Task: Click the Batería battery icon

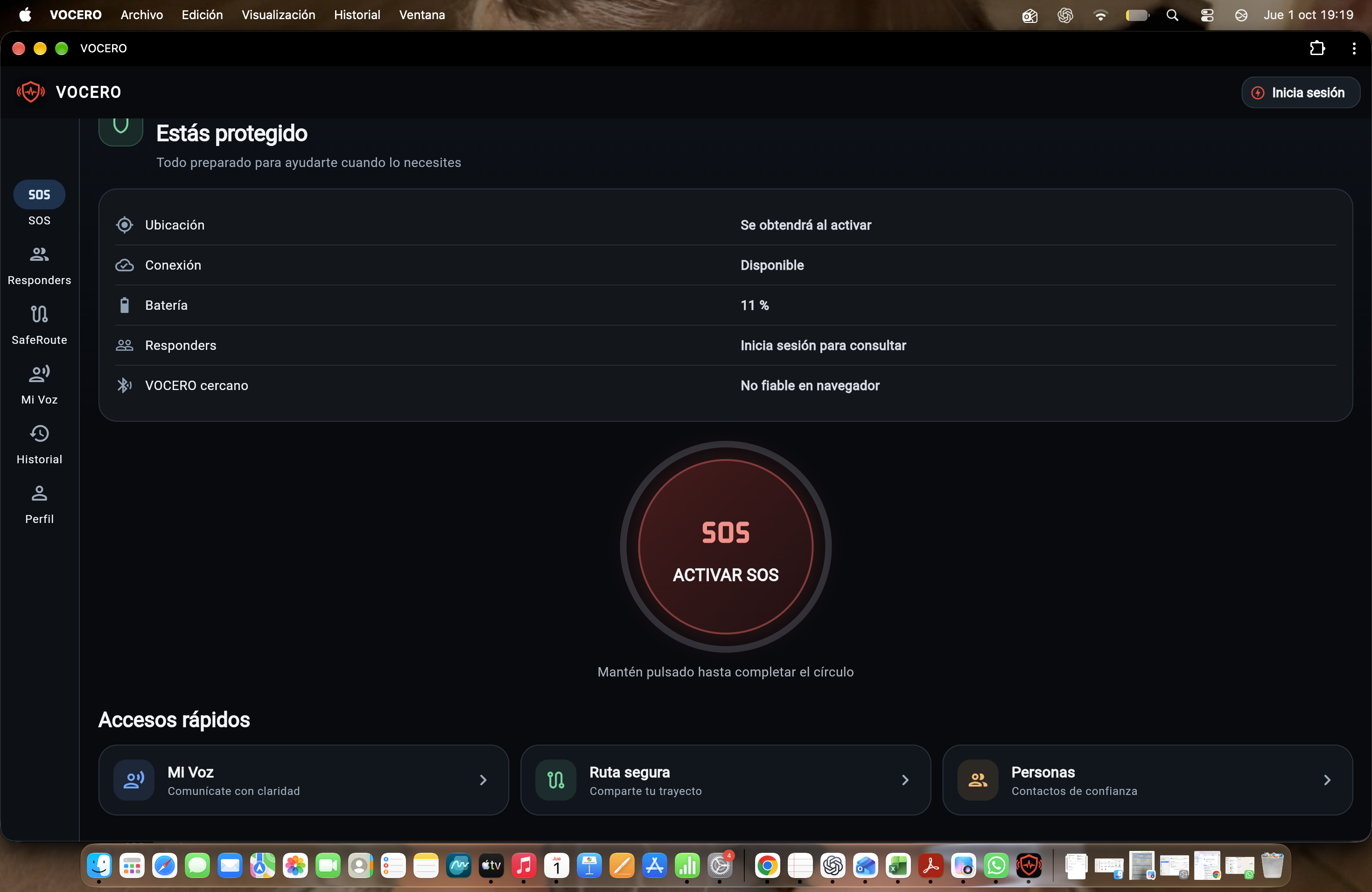Action: [125, 305]
